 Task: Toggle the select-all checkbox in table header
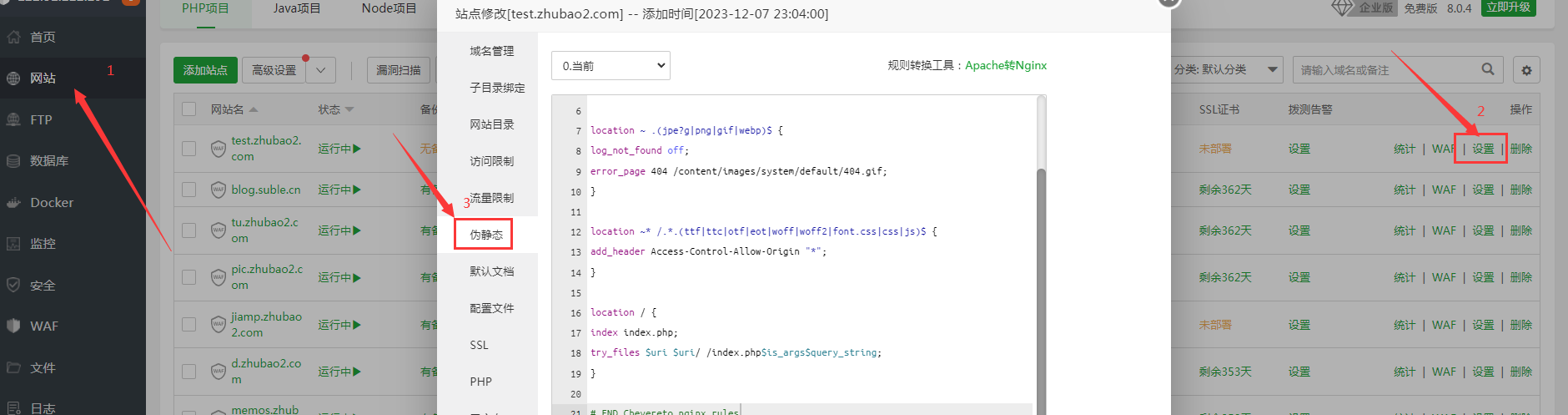pos(189,109)
